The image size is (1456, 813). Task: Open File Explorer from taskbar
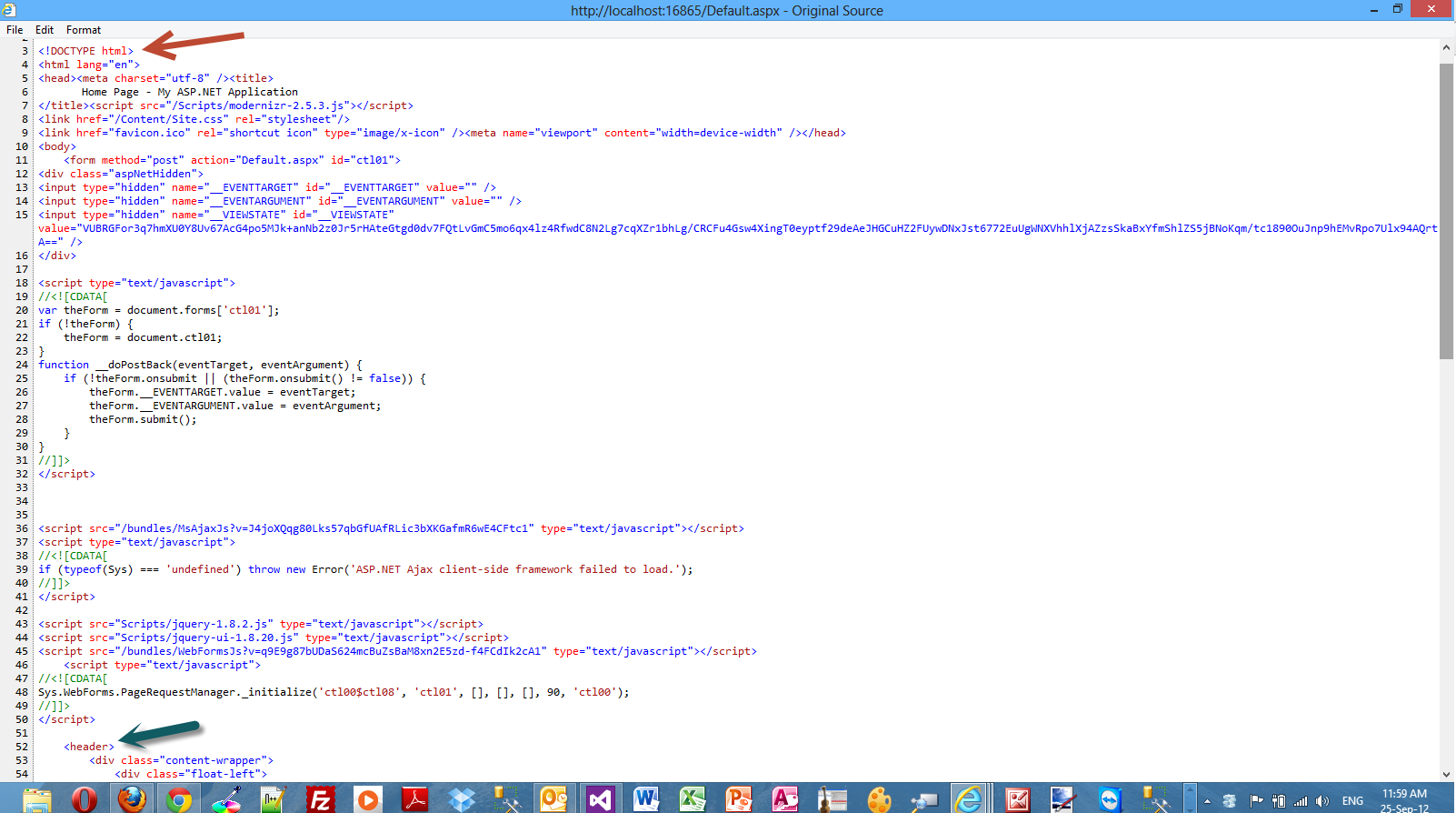pyautogui.click(x=37, y=799)
